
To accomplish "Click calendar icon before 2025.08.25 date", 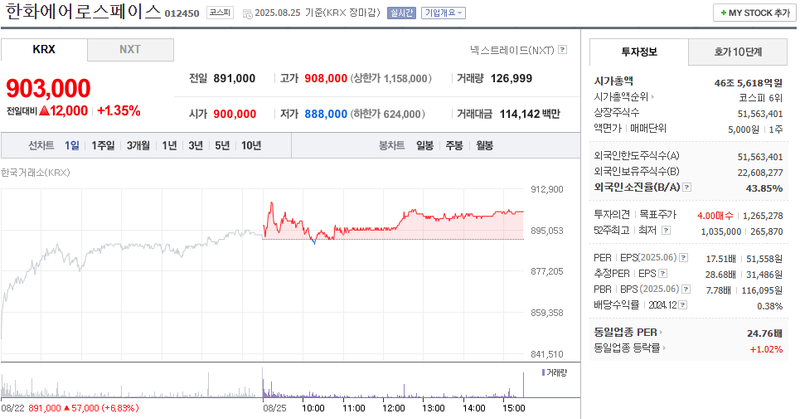I will (247, 13).
